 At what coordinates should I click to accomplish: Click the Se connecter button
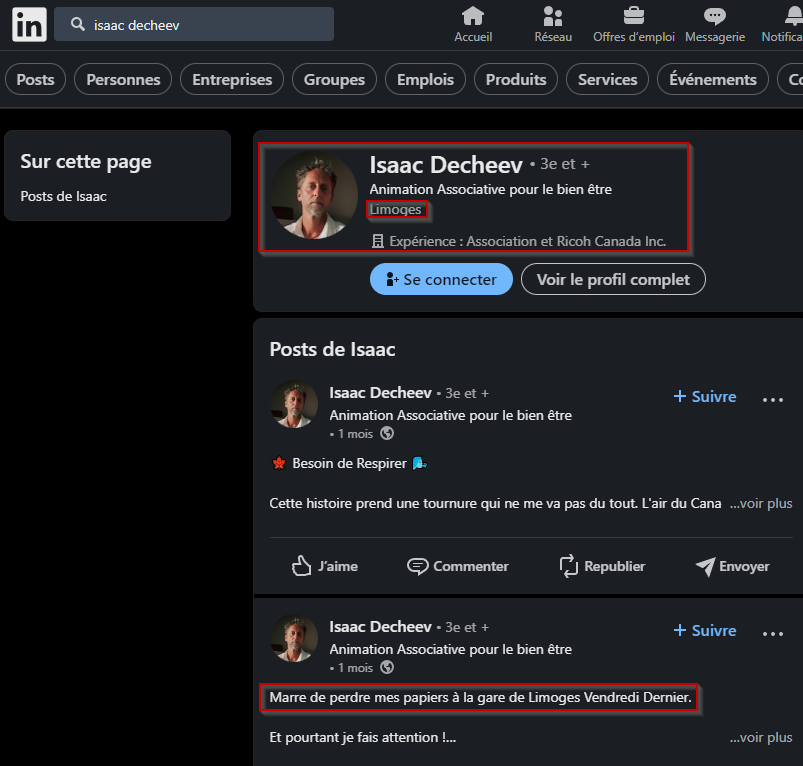pyautogui.click(x=441, y=279)
